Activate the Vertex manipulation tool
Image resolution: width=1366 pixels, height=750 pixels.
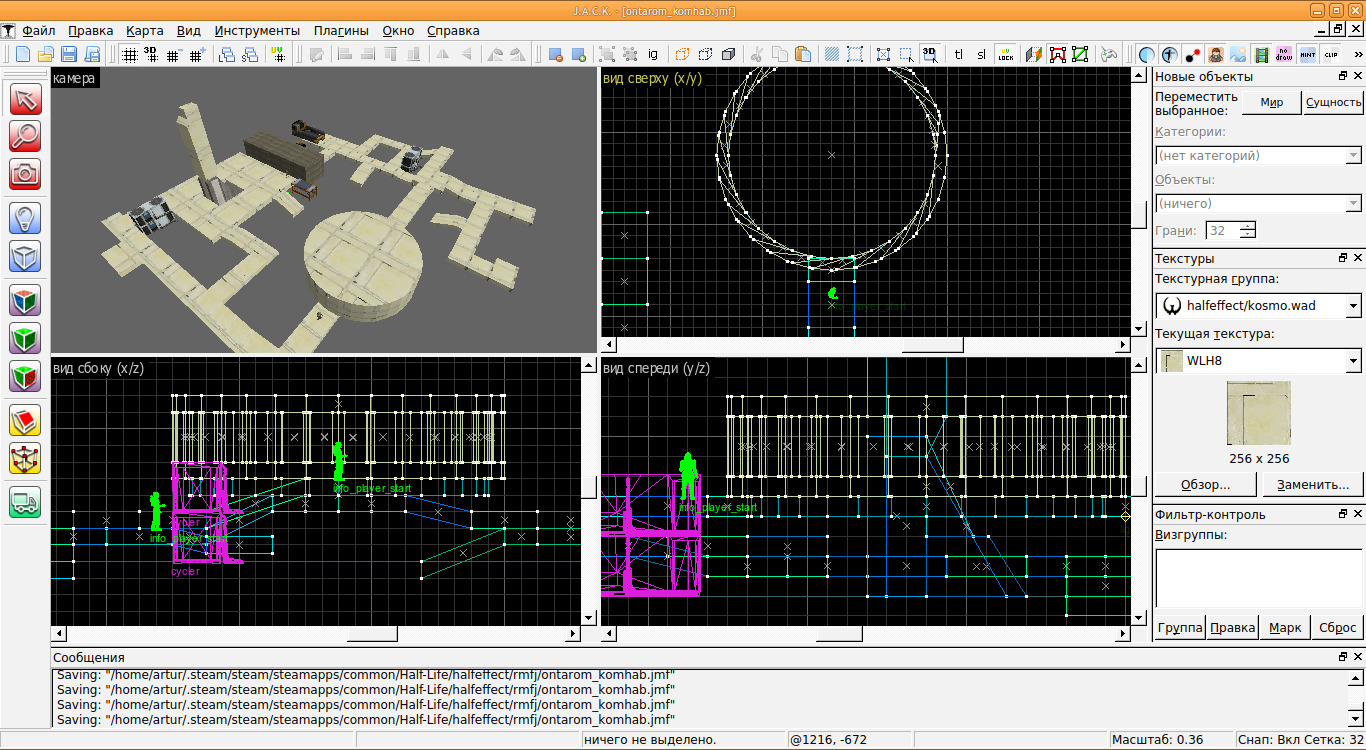pyautogui.click(x=25, y=458)
